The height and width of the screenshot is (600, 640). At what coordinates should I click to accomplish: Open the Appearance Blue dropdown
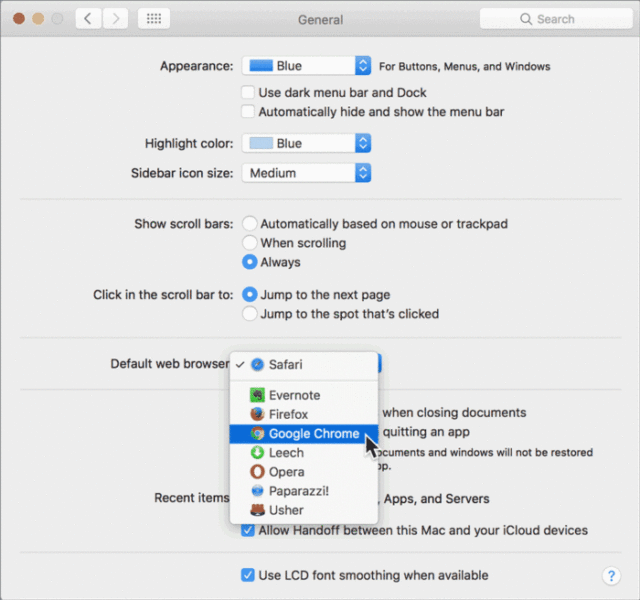point(306,66)
